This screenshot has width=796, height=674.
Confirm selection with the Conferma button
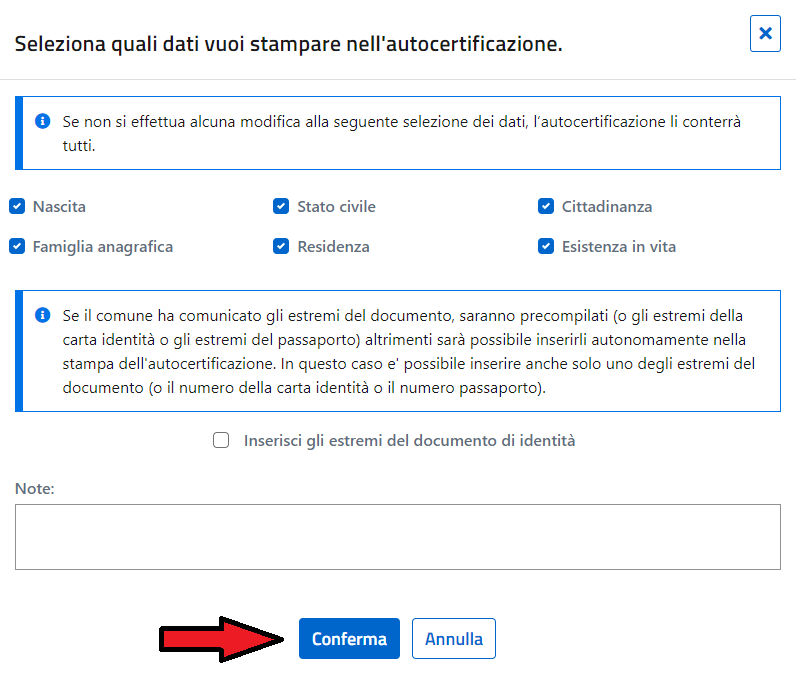tap(349, 638)
